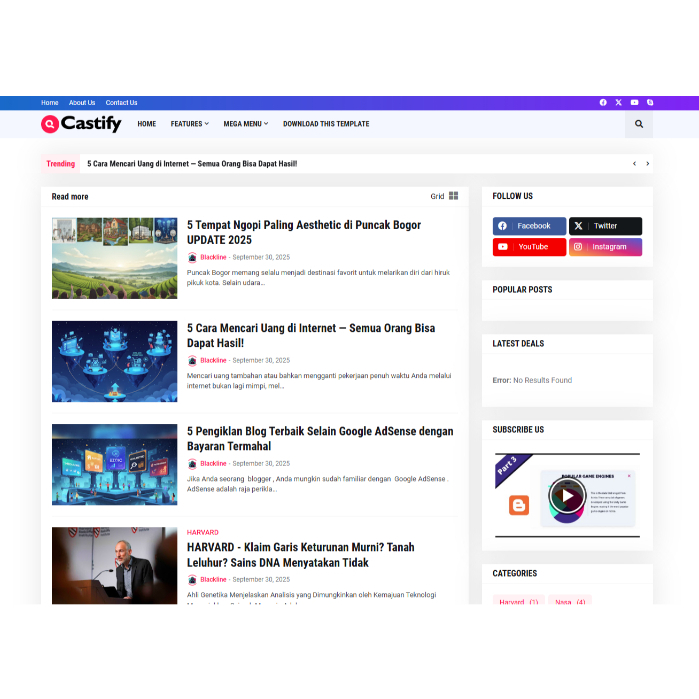This screenshot has height=699, width=699.
Task: Select the HARVARD category label
Action: (202, 532)
